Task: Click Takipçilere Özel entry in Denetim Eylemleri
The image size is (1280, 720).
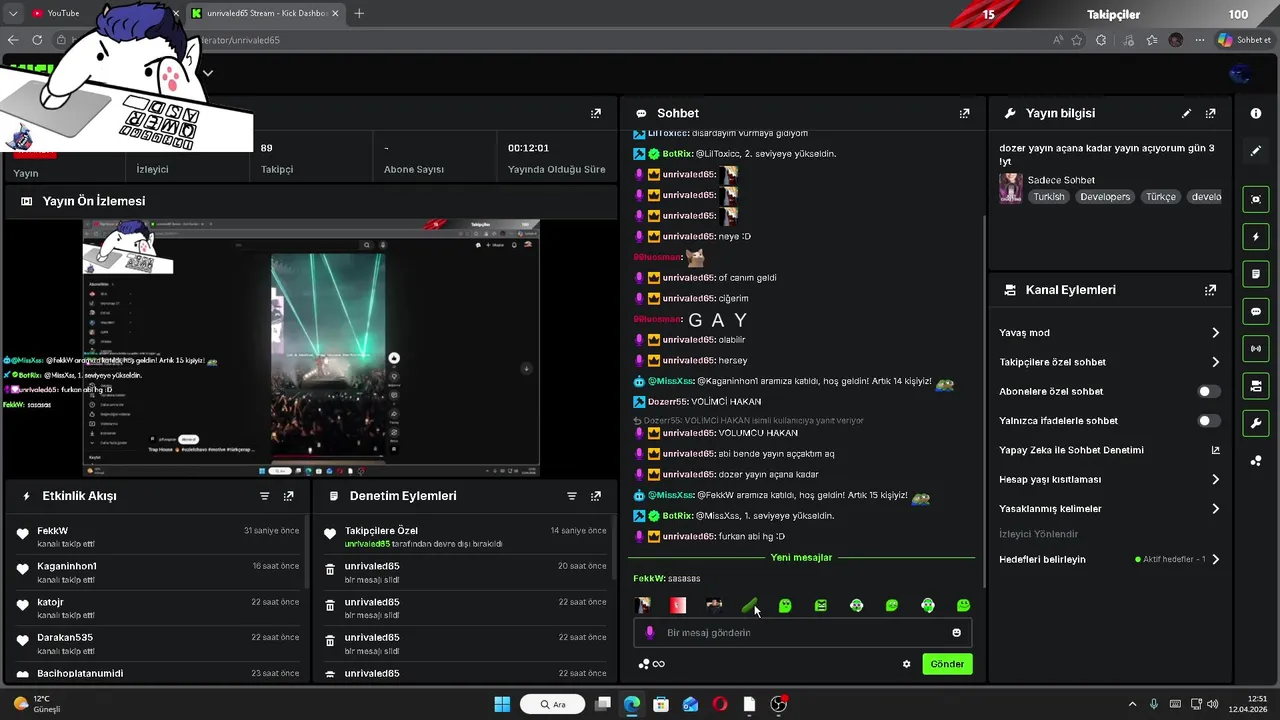Action: click(x=465, y=537)
